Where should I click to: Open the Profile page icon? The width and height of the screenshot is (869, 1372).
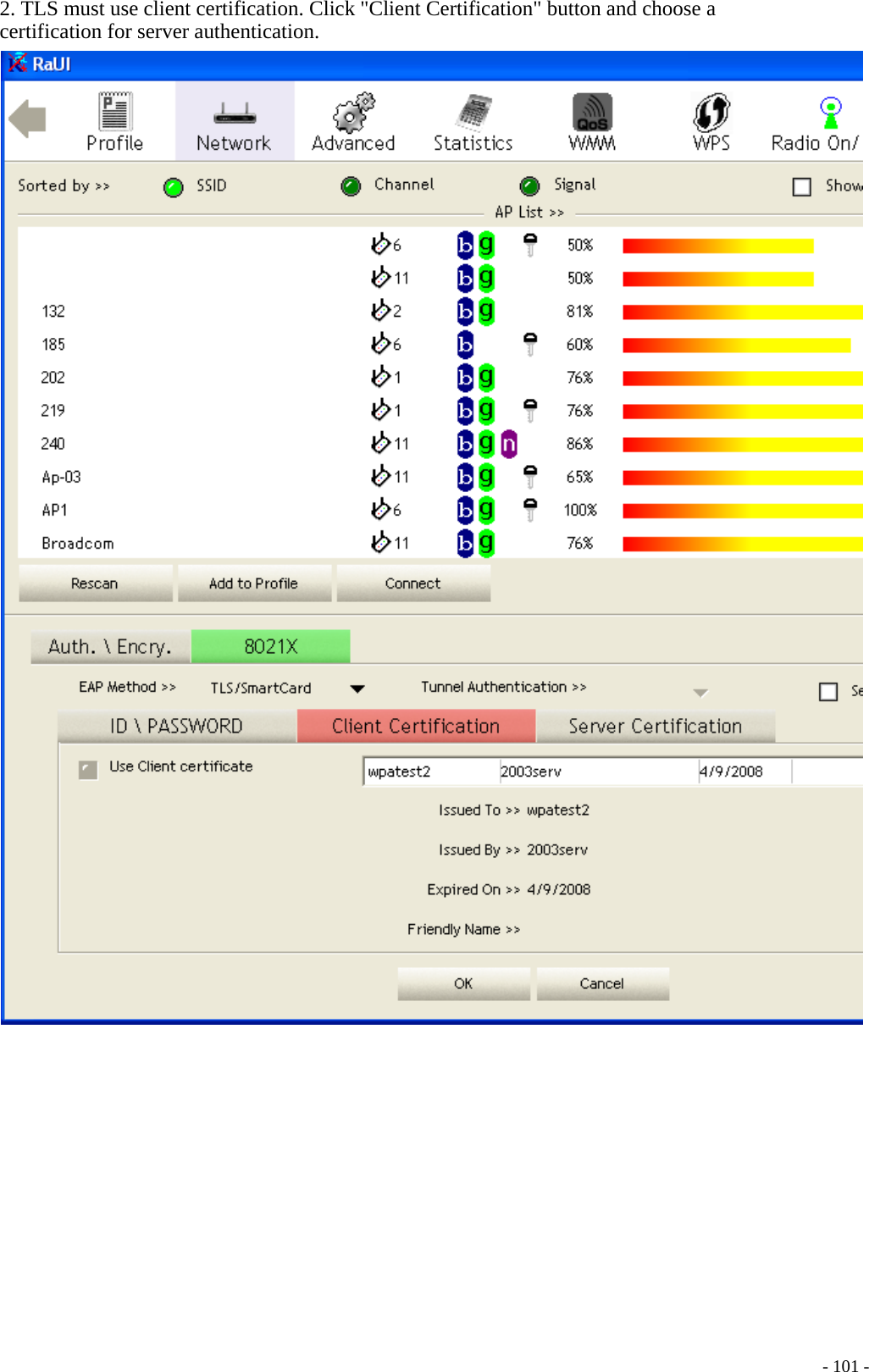(x=114, y=121)
